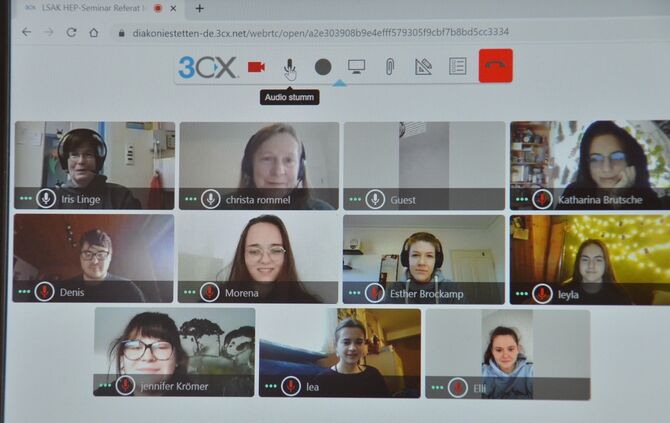Image resolution: width=670 pixels, height=423 pixels.
Task: Open the poll list icon in toolbar
Action: click(457, 67)
